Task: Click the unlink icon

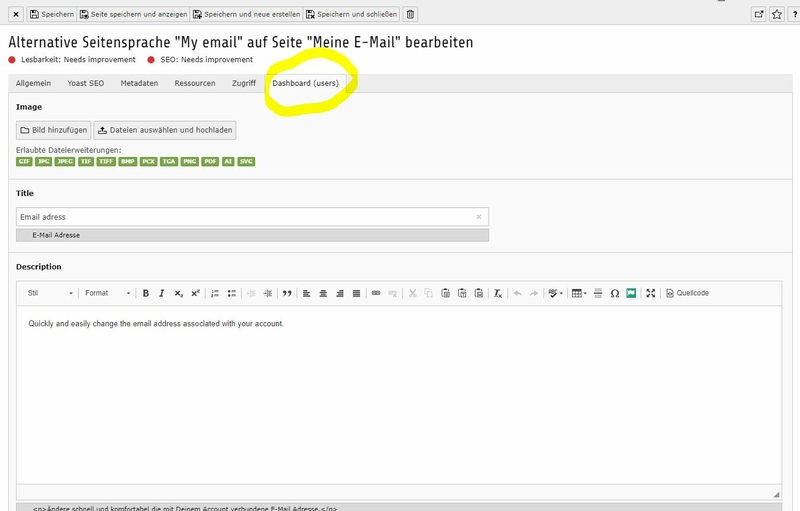Action: (392, 293)
